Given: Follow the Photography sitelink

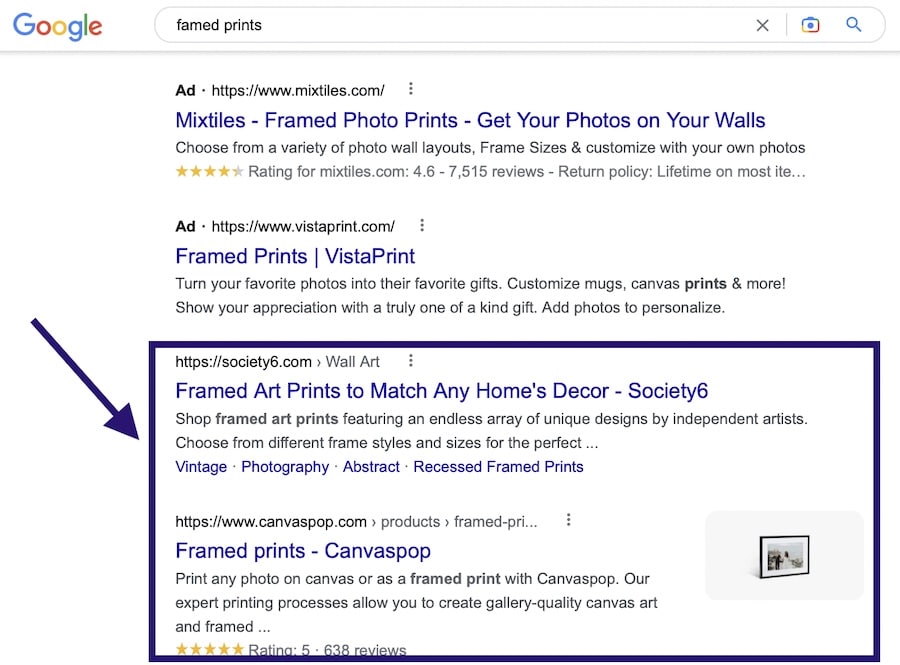Looking at the screenshot, I should pyautogui.click(x=285, y=467).
